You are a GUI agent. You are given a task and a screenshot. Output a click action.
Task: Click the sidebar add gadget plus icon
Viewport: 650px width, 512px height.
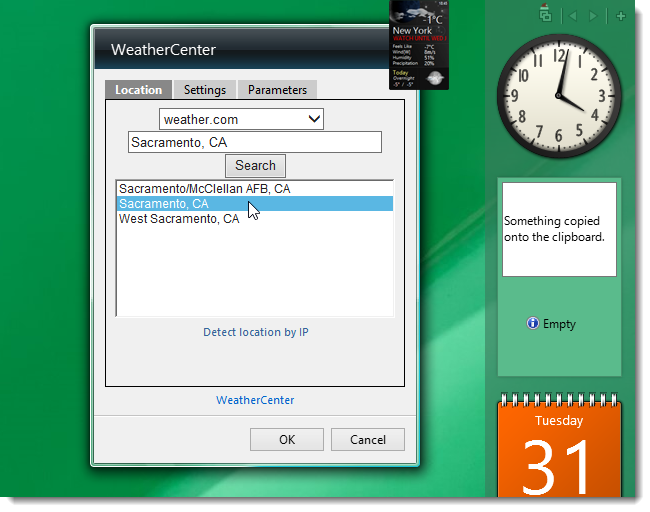pyautogui.click(x=621, y=16)
